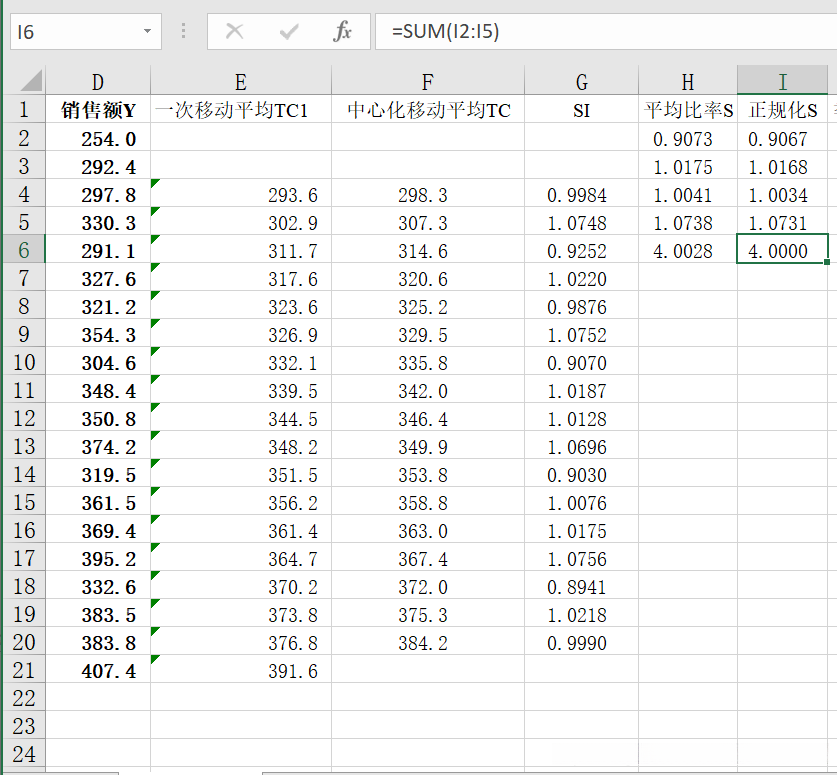The image size is (837, 775).
Task: Select cell with value 391.6
Action: pos(241,670)
